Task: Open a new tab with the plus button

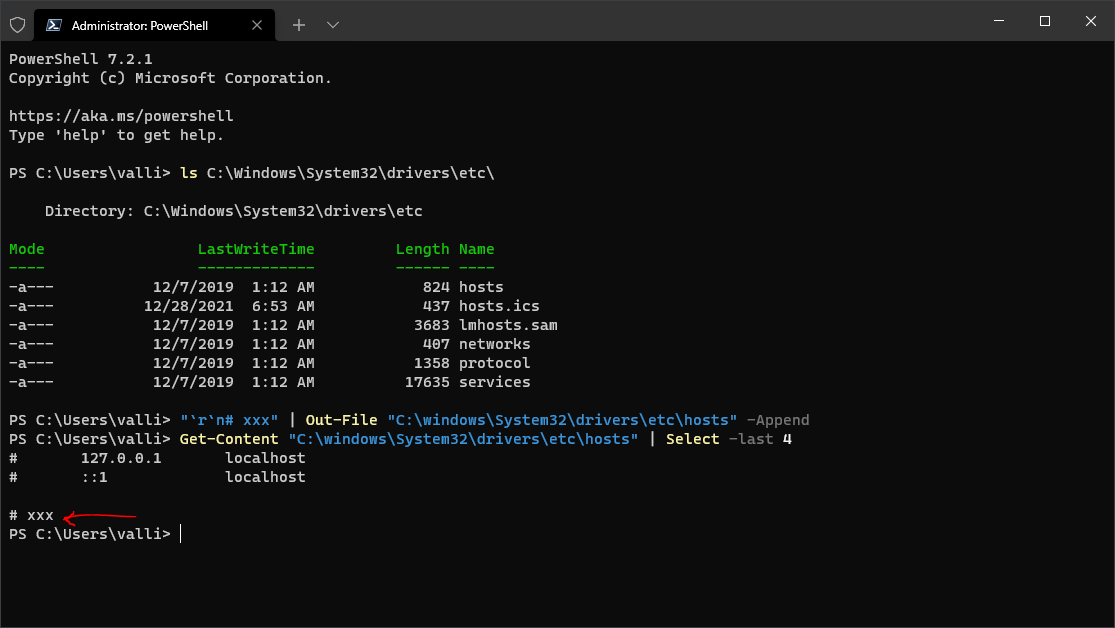Action: tap(299, 26)
